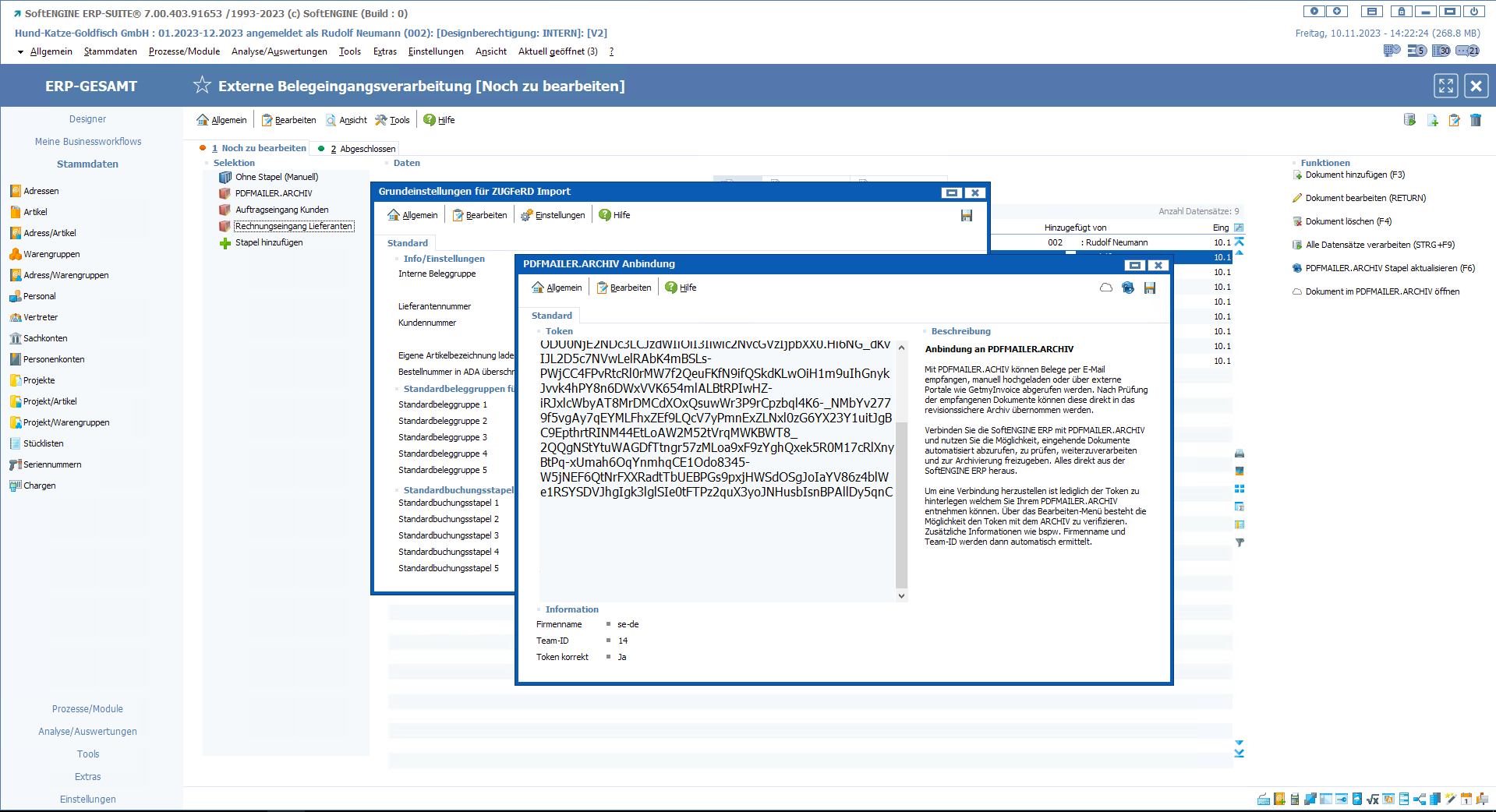Click the token text scrollbar down arrow
Viewport: 1496px width, 812px height.
pos(901,595)
